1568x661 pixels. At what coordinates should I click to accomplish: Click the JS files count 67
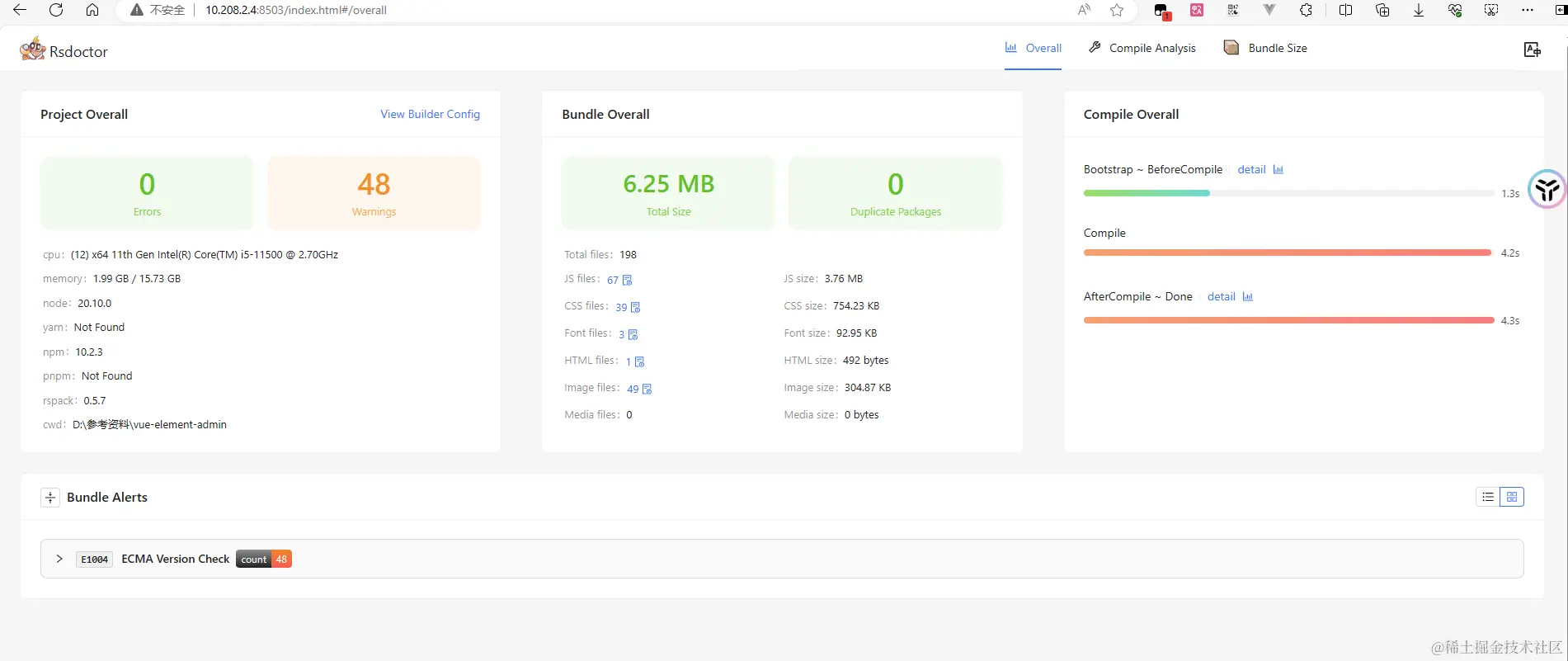pos(613,280)
